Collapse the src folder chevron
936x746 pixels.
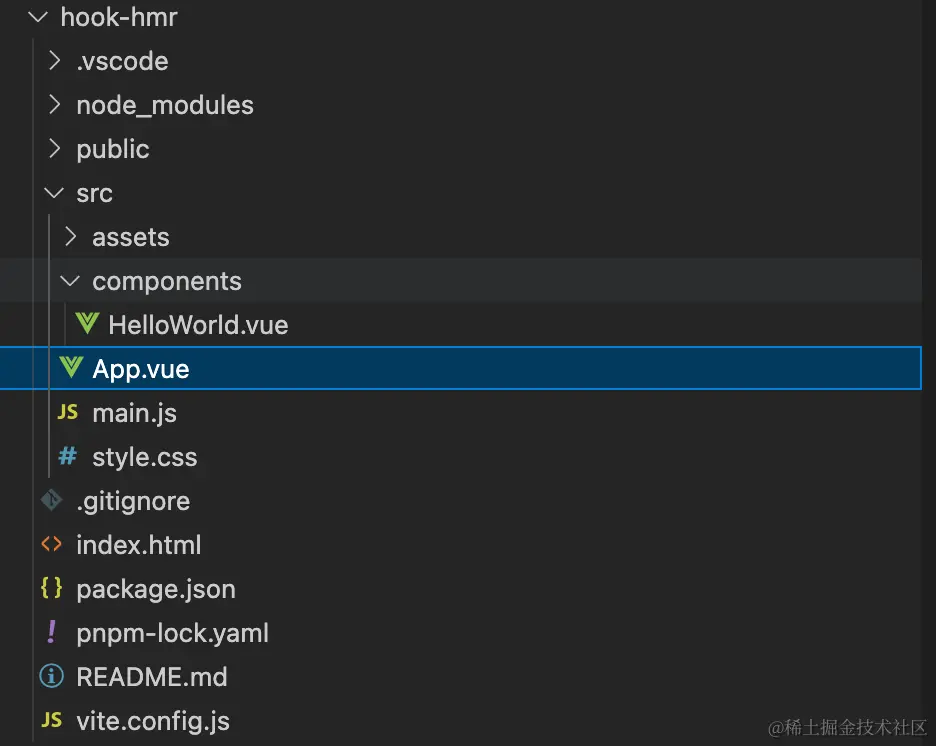click(x=54, y=193)
